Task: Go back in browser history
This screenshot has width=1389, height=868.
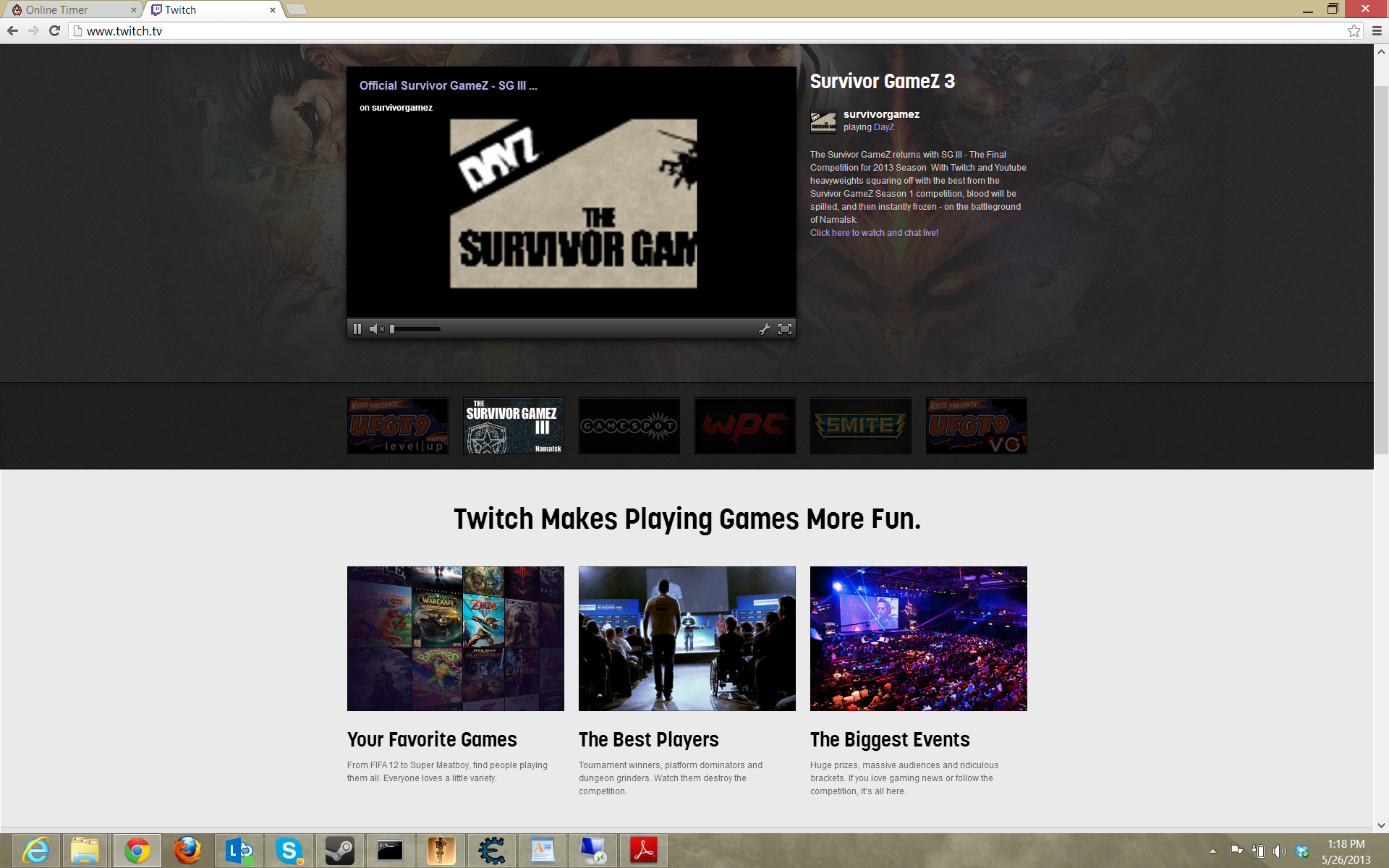Action: (x=12, y=31)
